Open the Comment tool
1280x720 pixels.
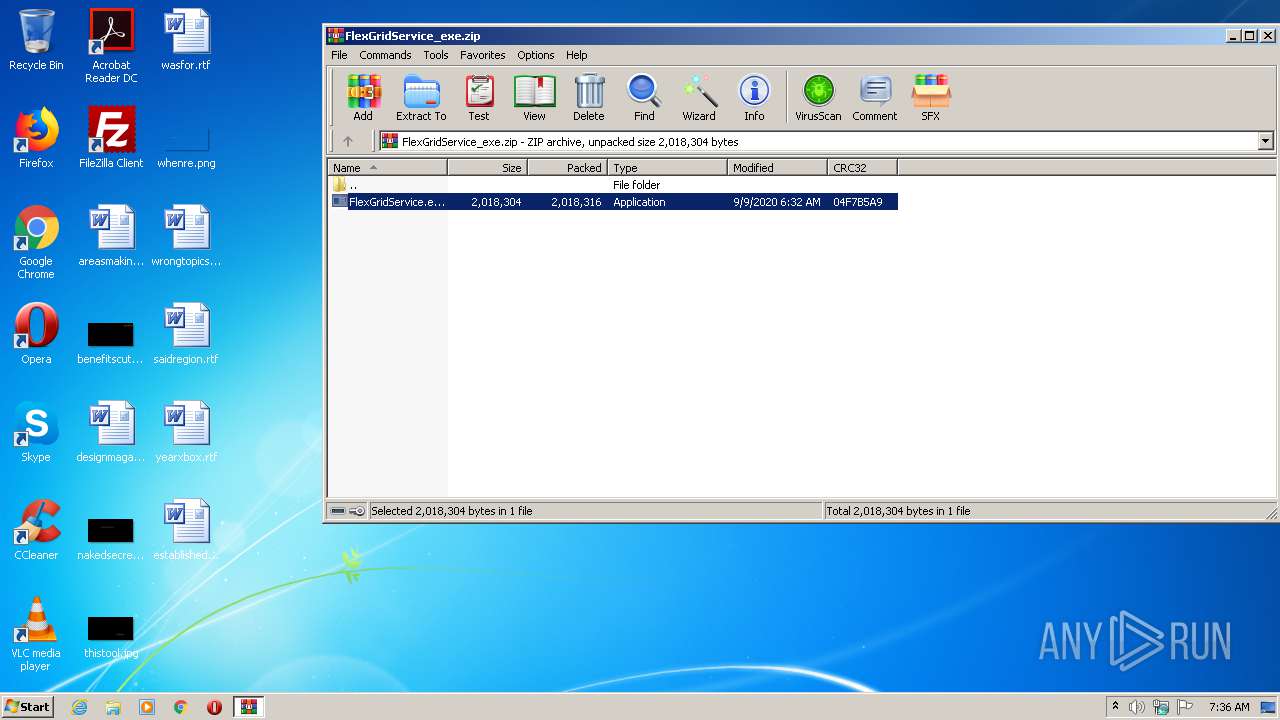[875, 98]
